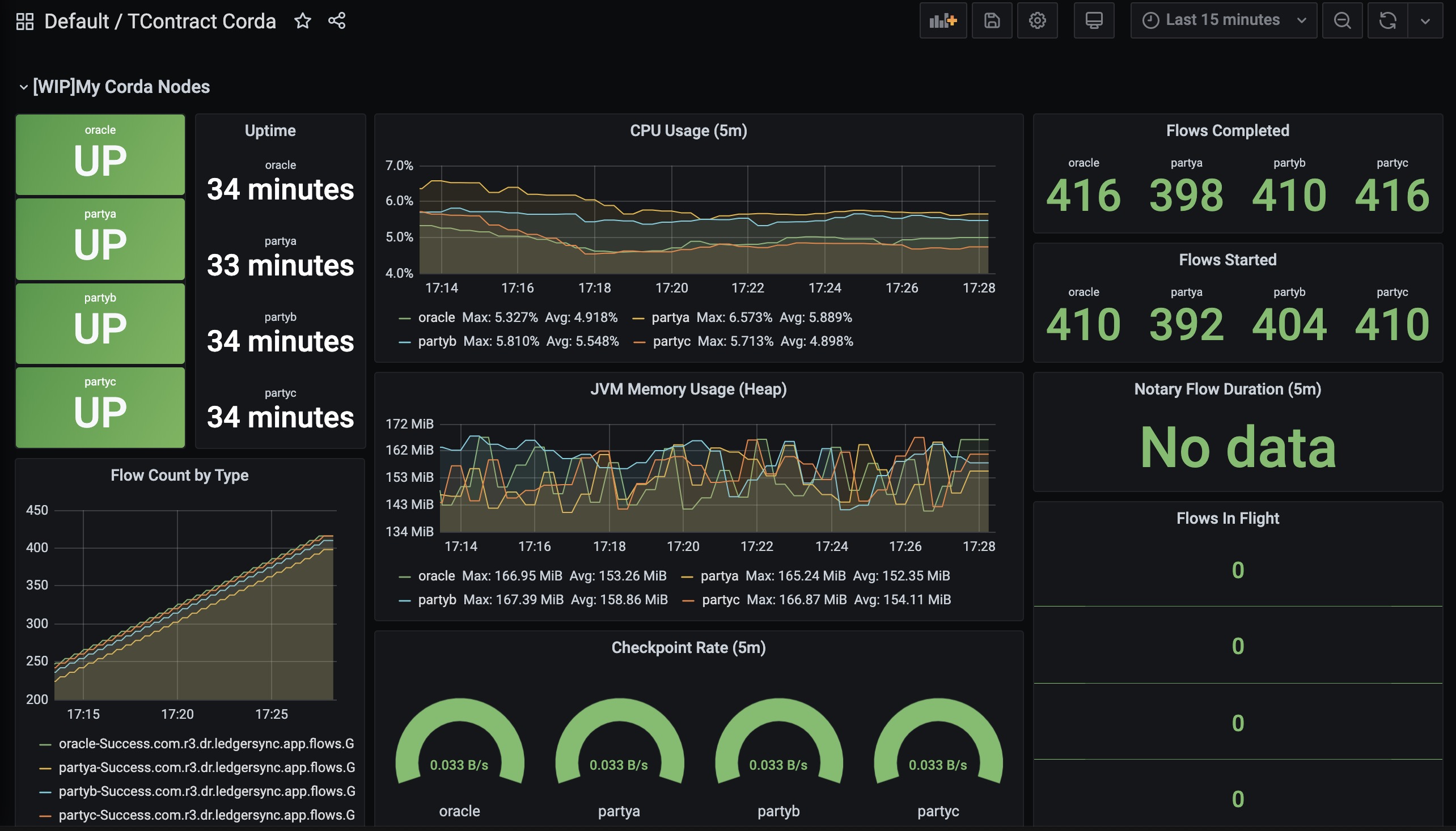Zoom out time range with magnifier icon

(1342, 20)
